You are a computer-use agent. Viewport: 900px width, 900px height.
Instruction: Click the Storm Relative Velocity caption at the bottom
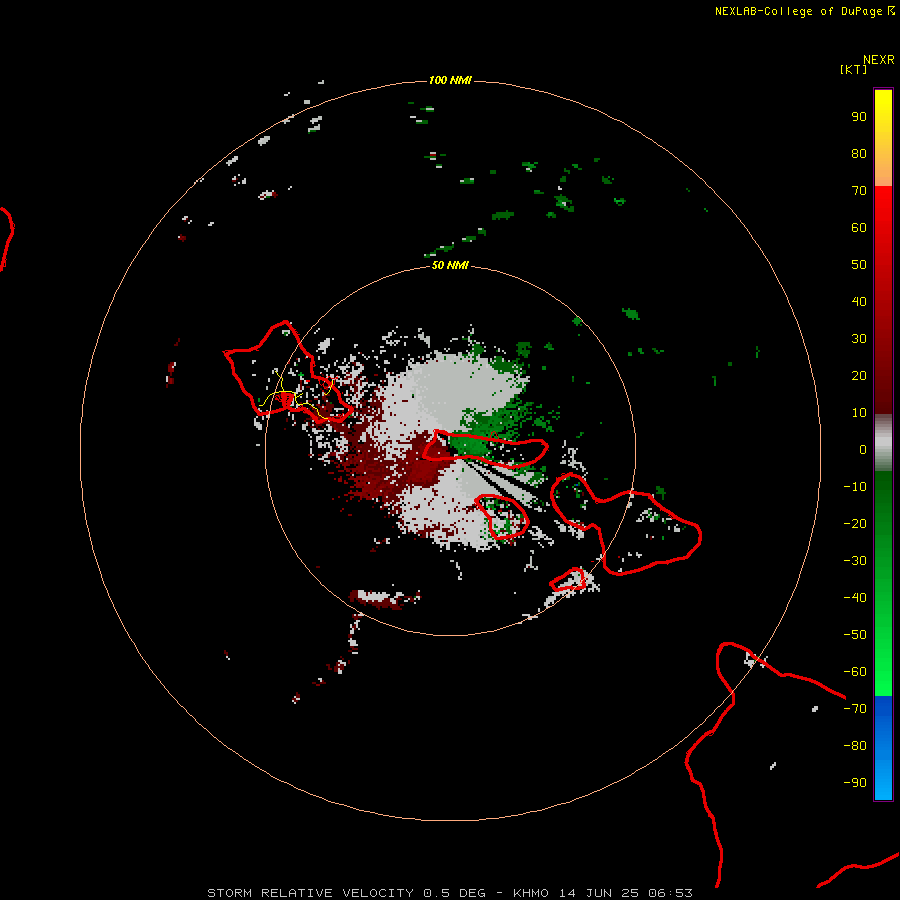click(x=450, y=893)
